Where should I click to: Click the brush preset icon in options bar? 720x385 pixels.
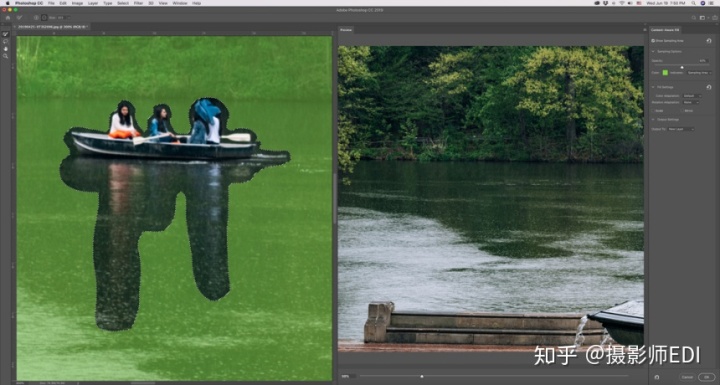[19, 17]
